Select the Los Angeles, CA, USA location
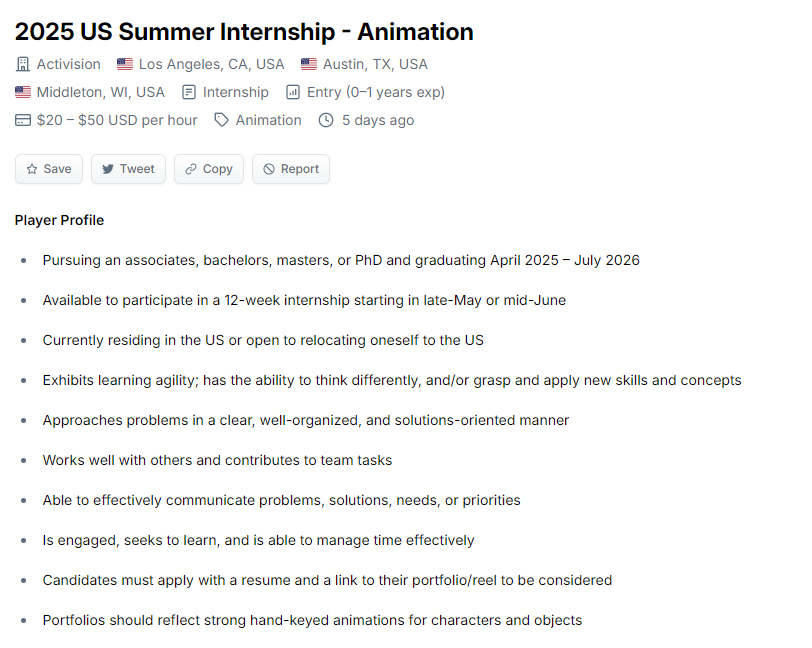 pos(211,64)
